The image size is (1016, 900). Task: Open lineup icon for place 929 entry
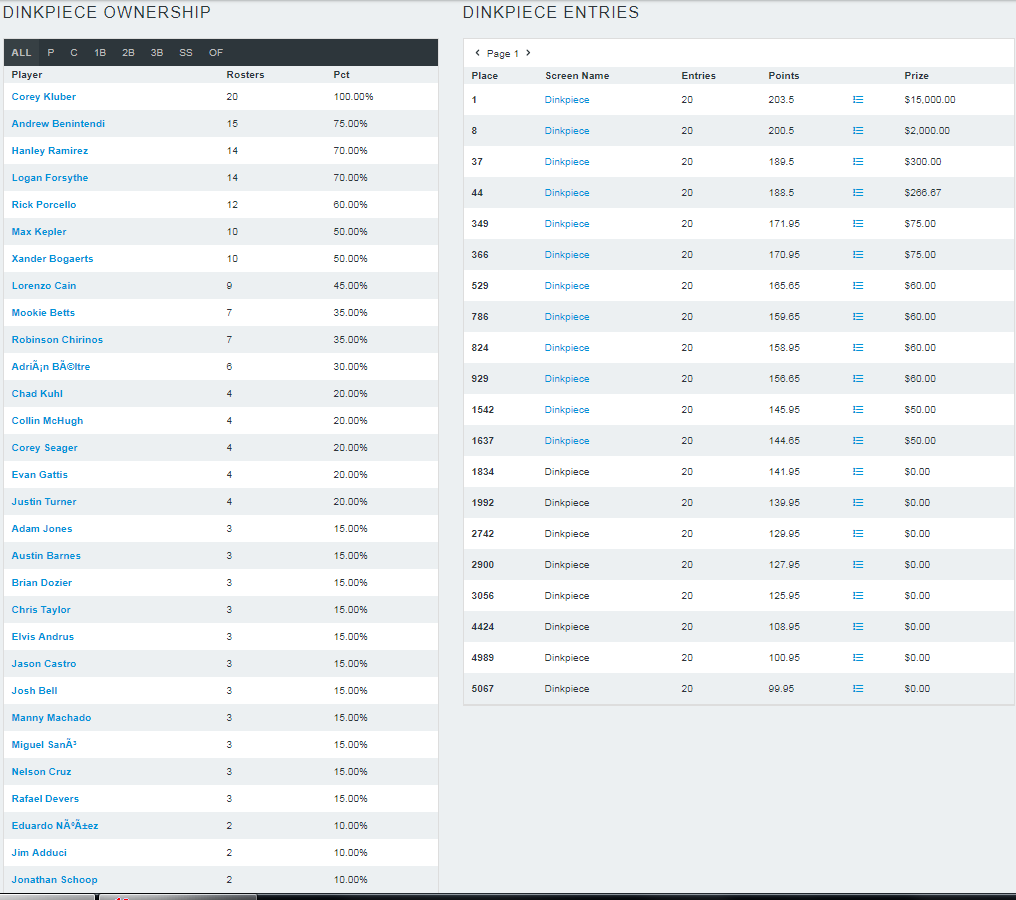pos(858,378)
